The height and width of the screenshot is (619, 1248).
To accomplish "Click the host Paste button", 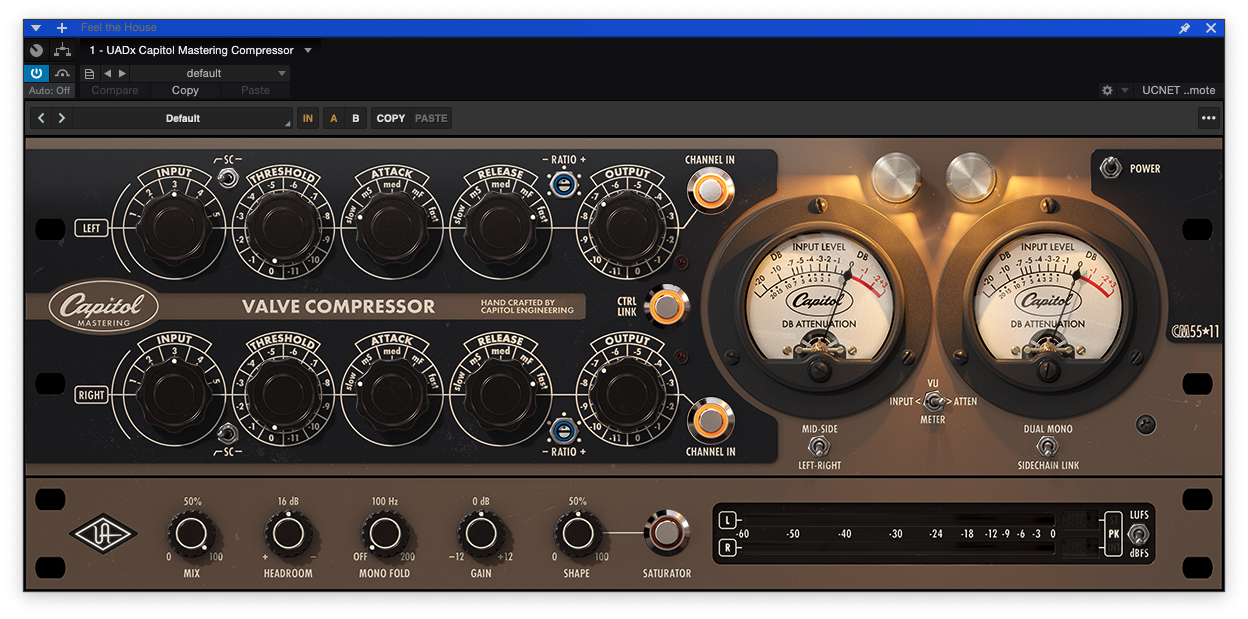I will tap(255, 90).
